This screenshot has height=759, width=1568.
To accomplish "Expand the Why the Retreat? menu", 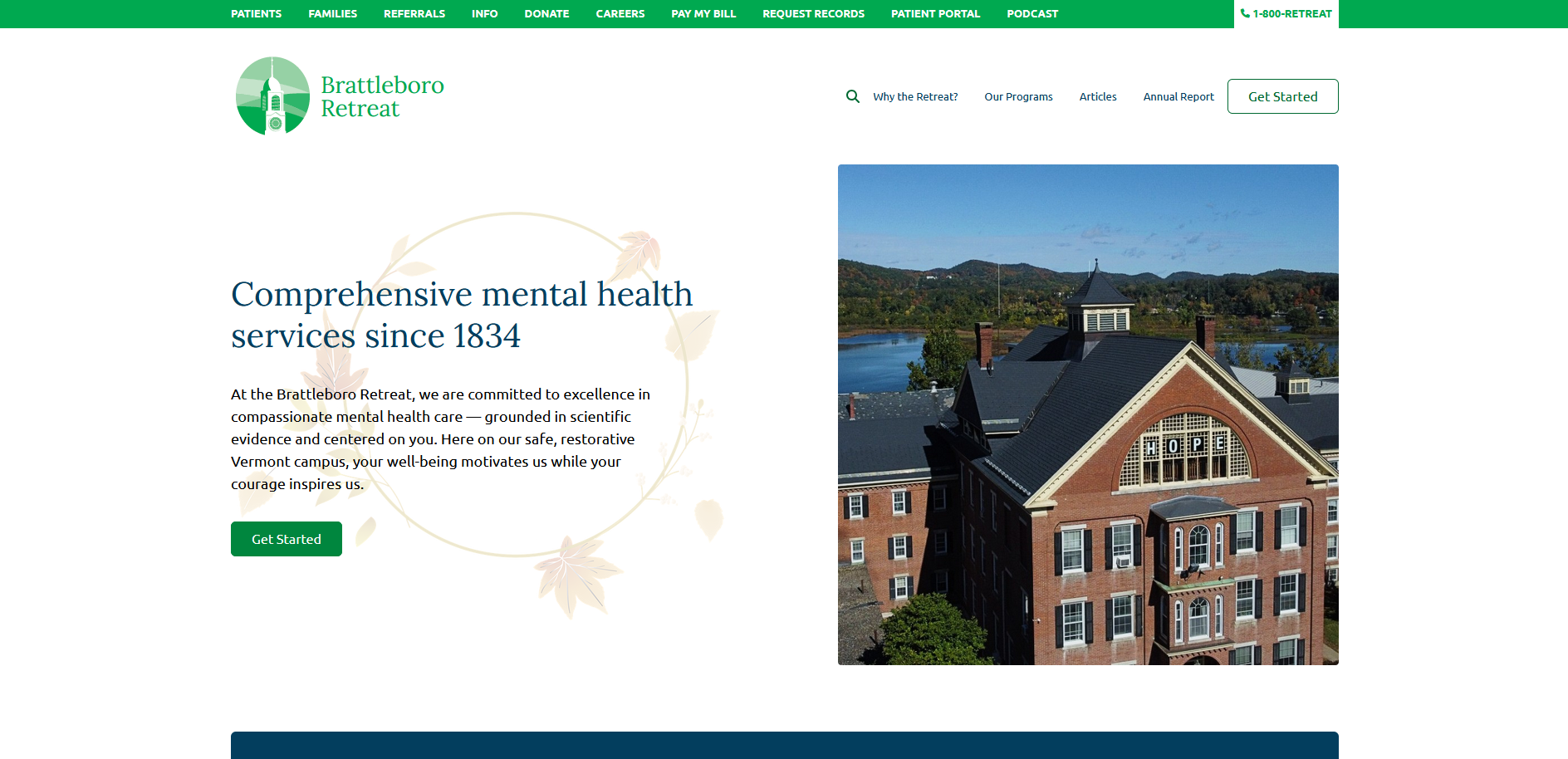I will pyautogui.click(x=915, y=97).
